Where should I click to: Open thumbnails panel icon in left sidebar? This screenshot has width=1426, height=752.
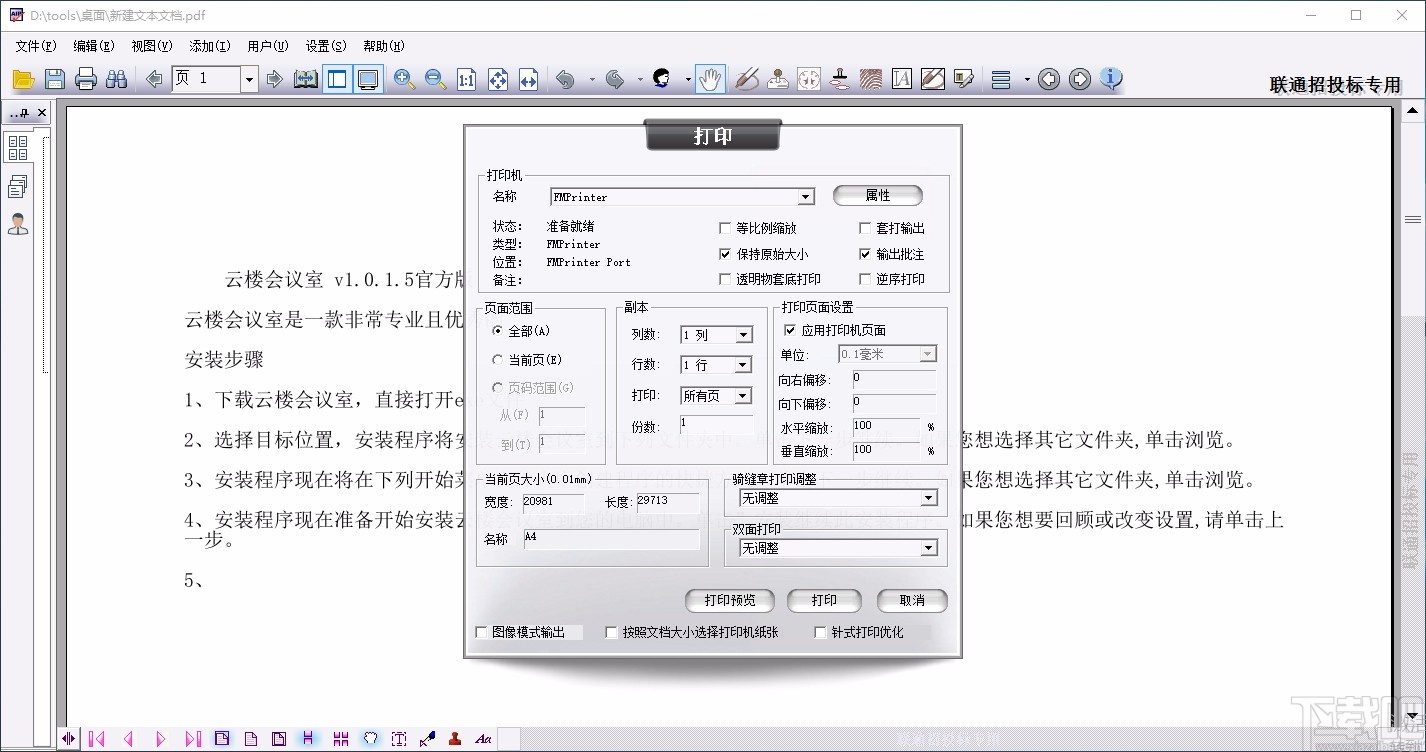point(18,148)
